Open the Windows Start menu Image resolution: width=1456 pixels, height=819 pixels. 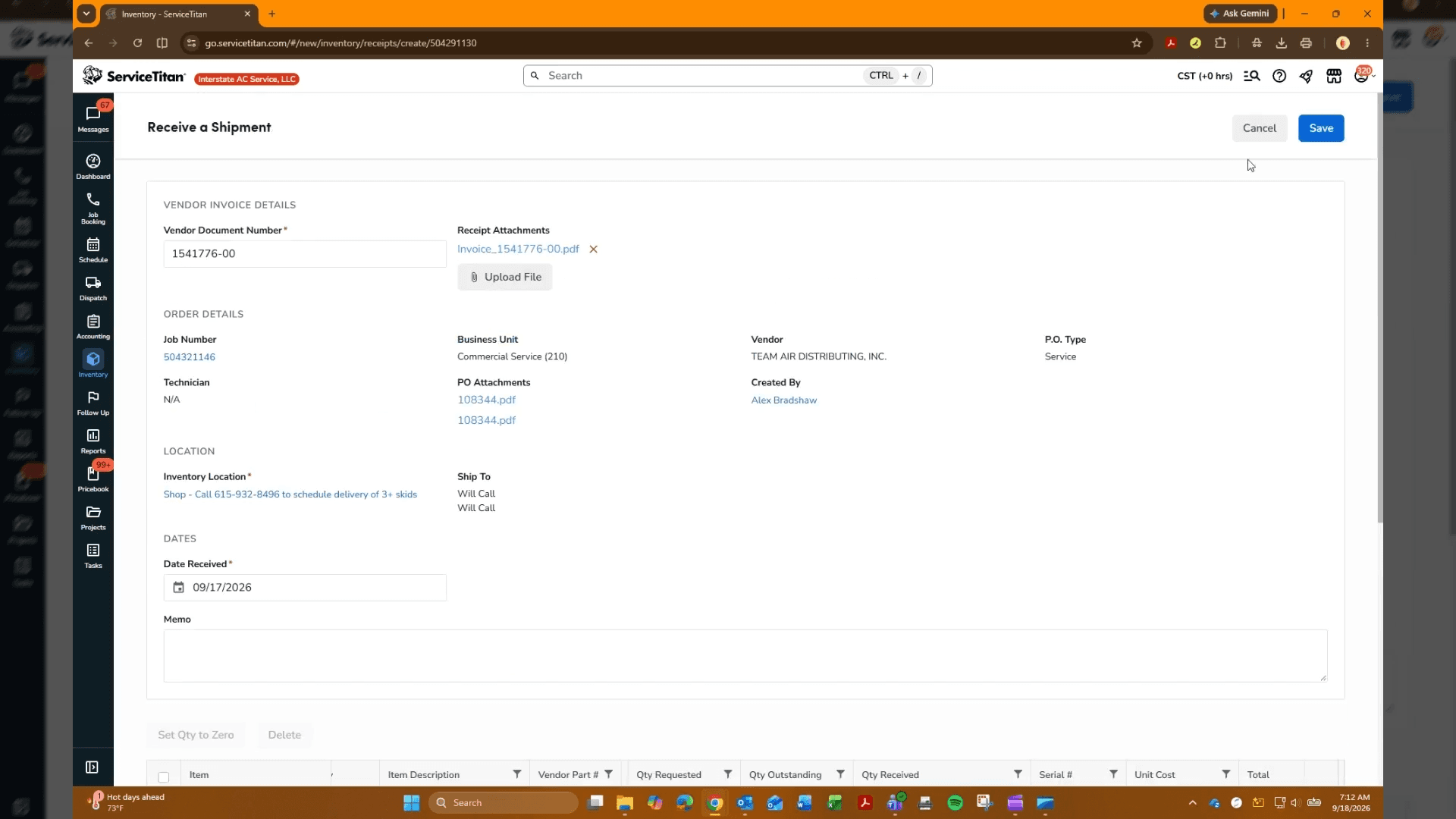pyautogui.click(x=412, y=803)
